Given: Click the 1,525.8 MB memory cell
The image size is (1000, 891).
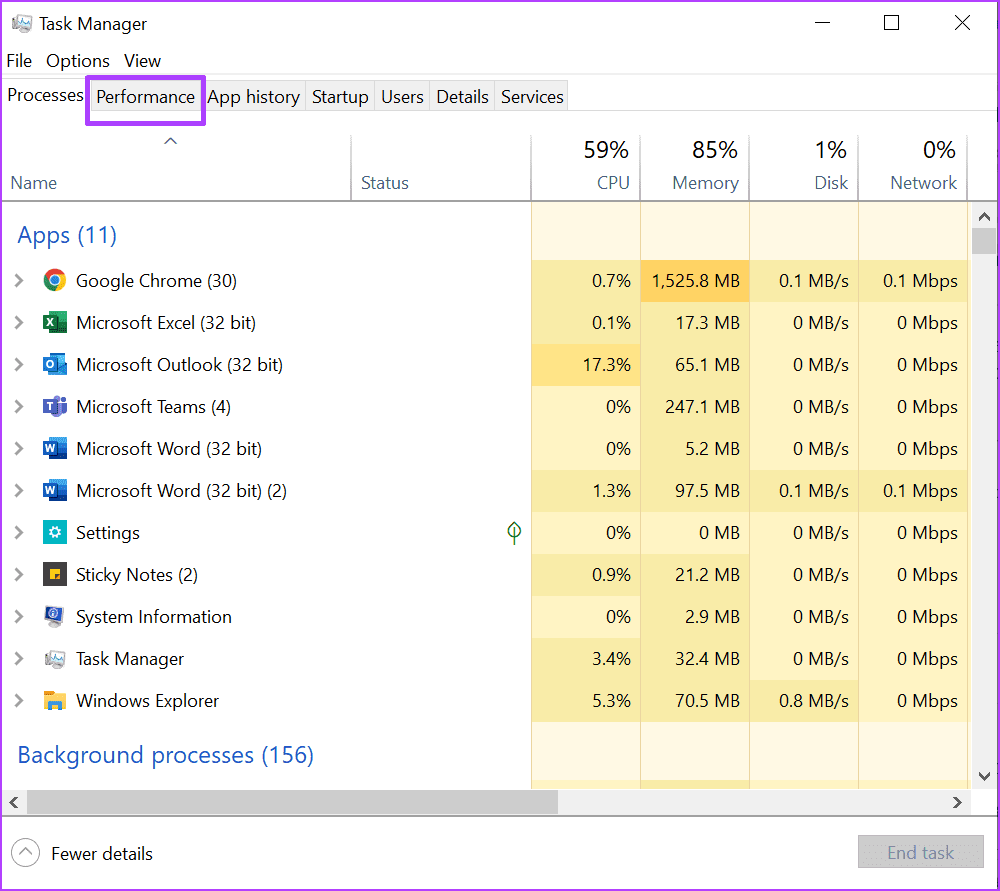Looking at the screenshot, I should 695,281.
